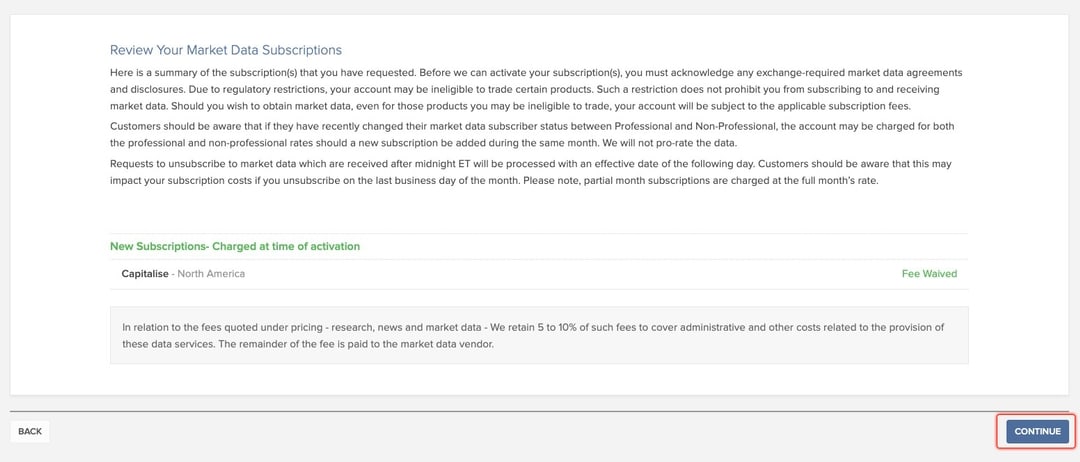The image size is (1080, 462).
Task: Click the text "In relation to the fees quoted"
Action: [x=200, y=327]
